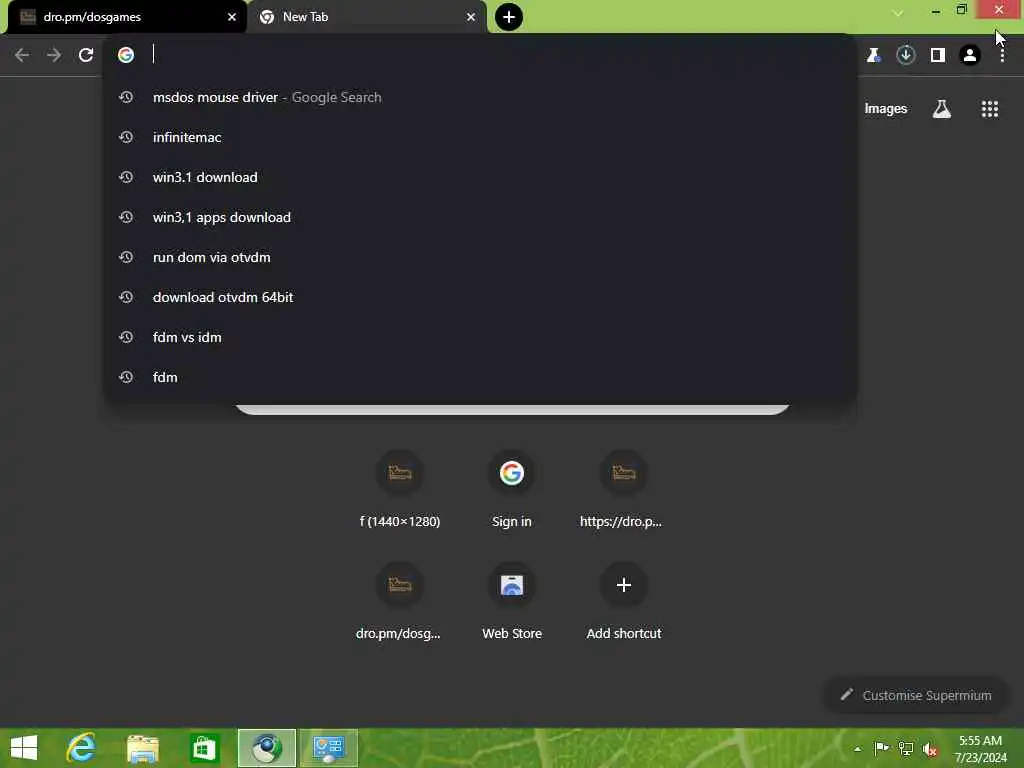The image size is (1024, 768).
Task: Click the history icon beside 'infinitemac'
Action: 126,137
